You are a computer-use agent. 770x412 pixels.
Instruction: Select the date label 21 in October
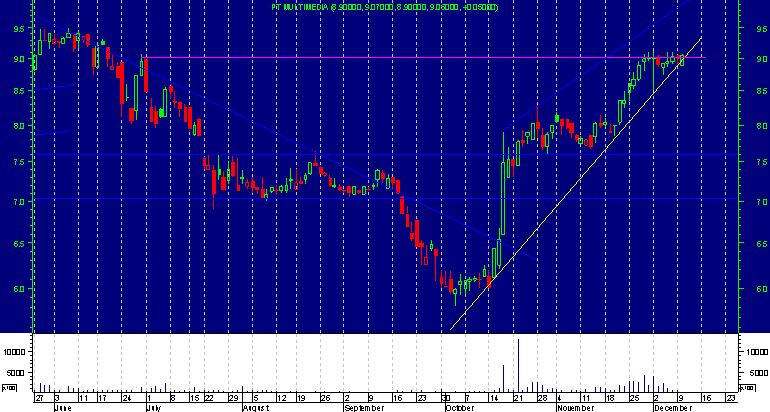[518, 398]
